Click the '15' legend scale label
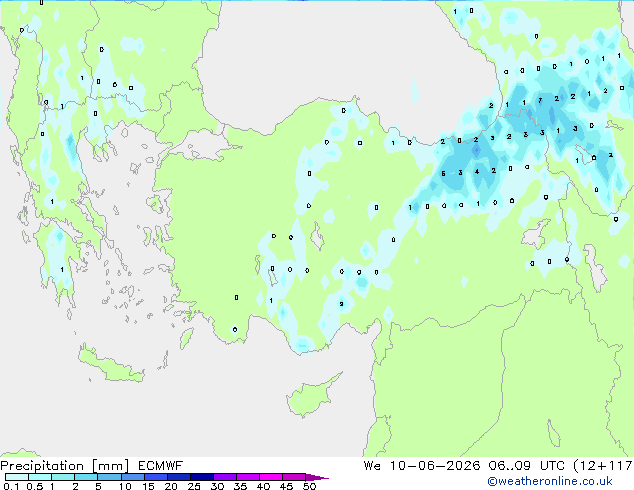The height and width of the screenshot is (490, 634). tap(148, 486)
